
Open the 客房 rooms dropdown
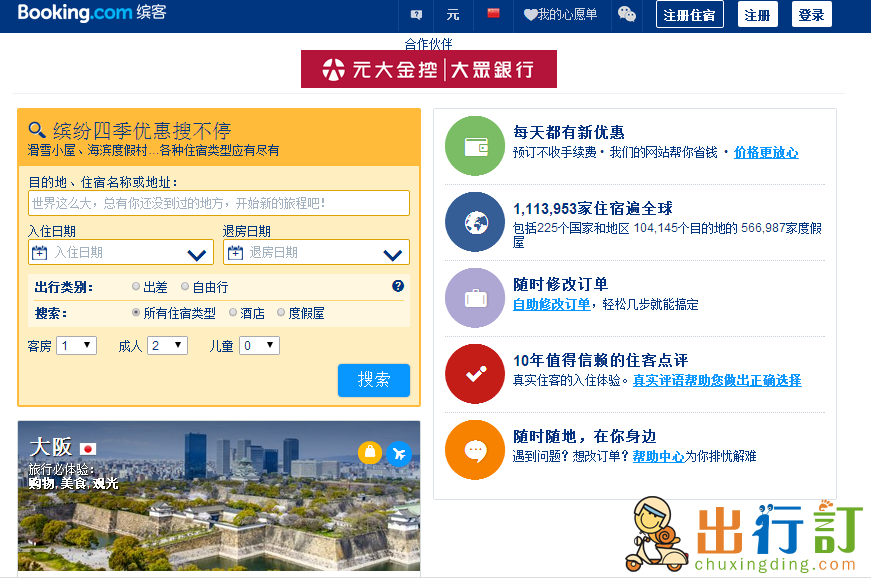(x=77, y=345)
